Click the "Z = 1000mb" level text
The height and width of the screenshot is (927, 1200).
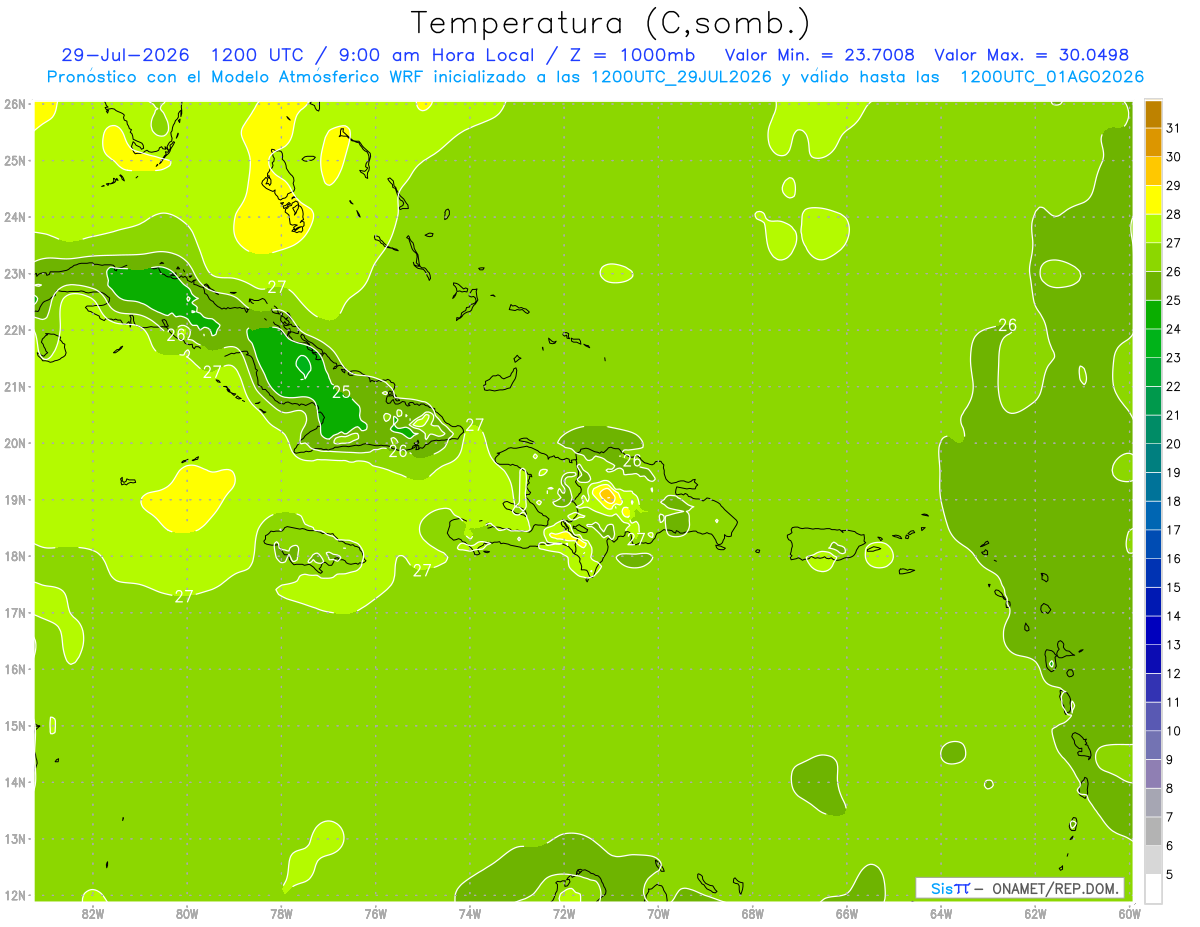632,54
